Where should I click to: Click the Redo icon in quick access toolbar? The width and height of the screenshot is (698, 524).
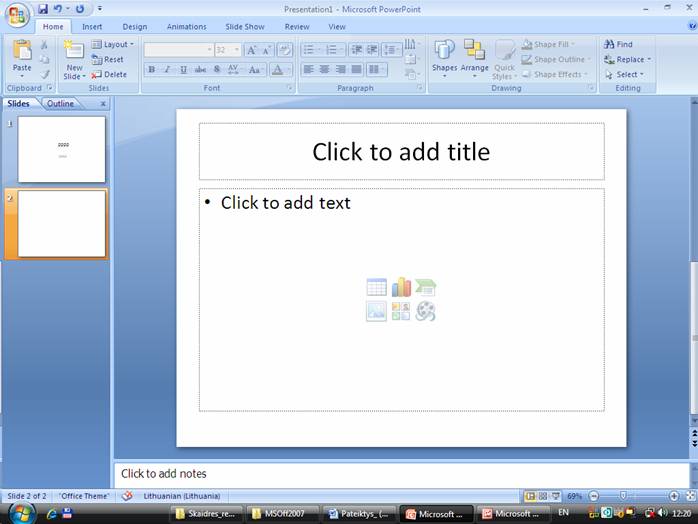pyautogui.click(x=80, y=9)
